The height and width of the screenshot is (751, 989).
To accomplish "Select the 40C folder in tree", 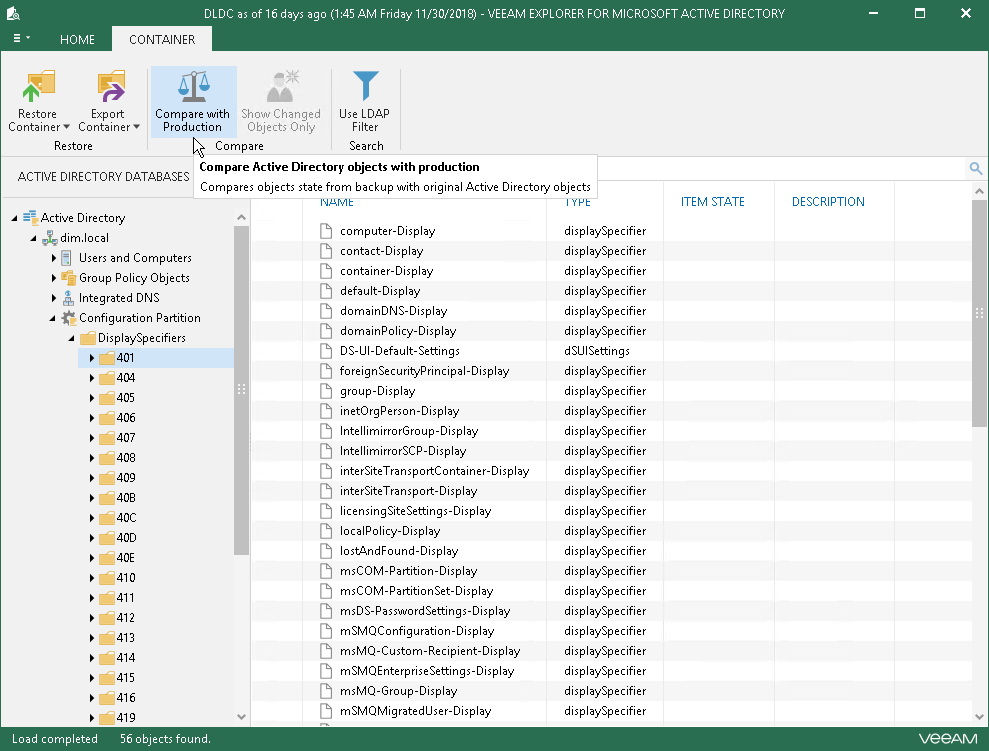I will [x=126, y=518].
